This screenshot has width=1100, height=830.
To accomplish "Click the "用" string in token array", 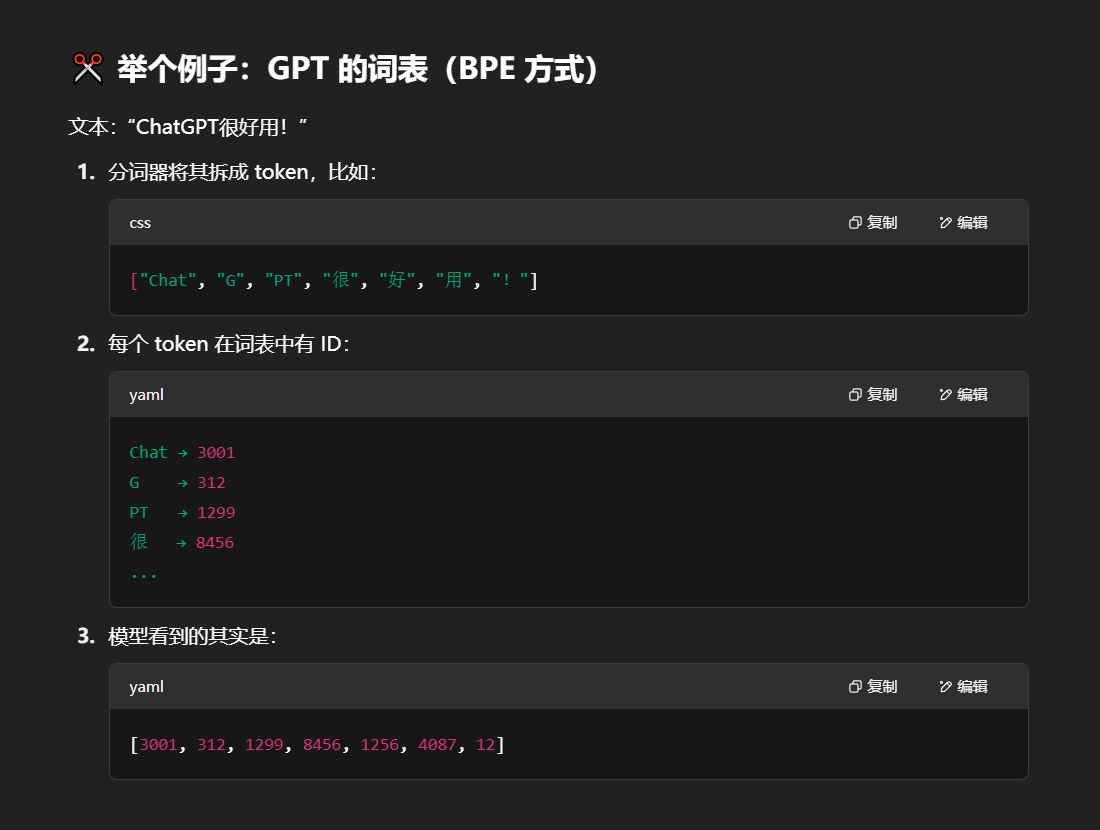I will click(454, 281).
